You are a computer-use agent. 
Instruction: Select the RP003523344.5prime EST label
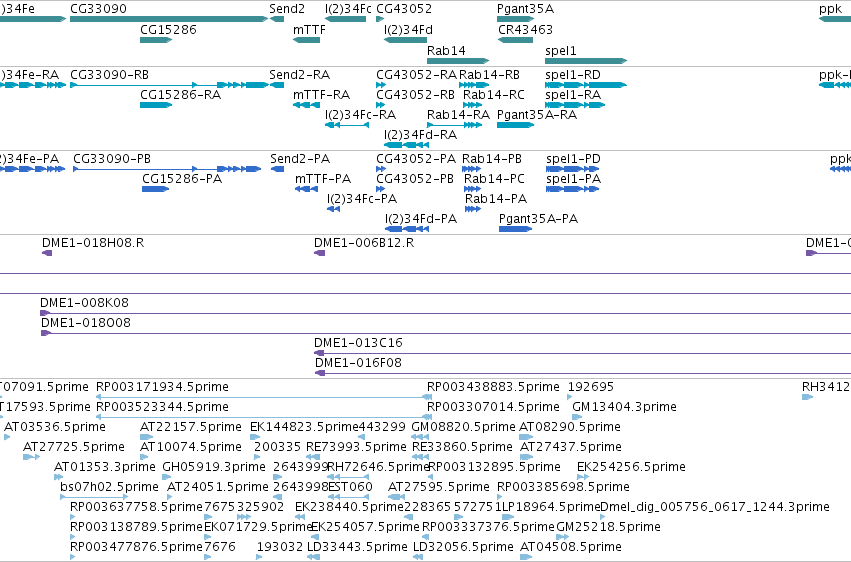tap(162, 407)
